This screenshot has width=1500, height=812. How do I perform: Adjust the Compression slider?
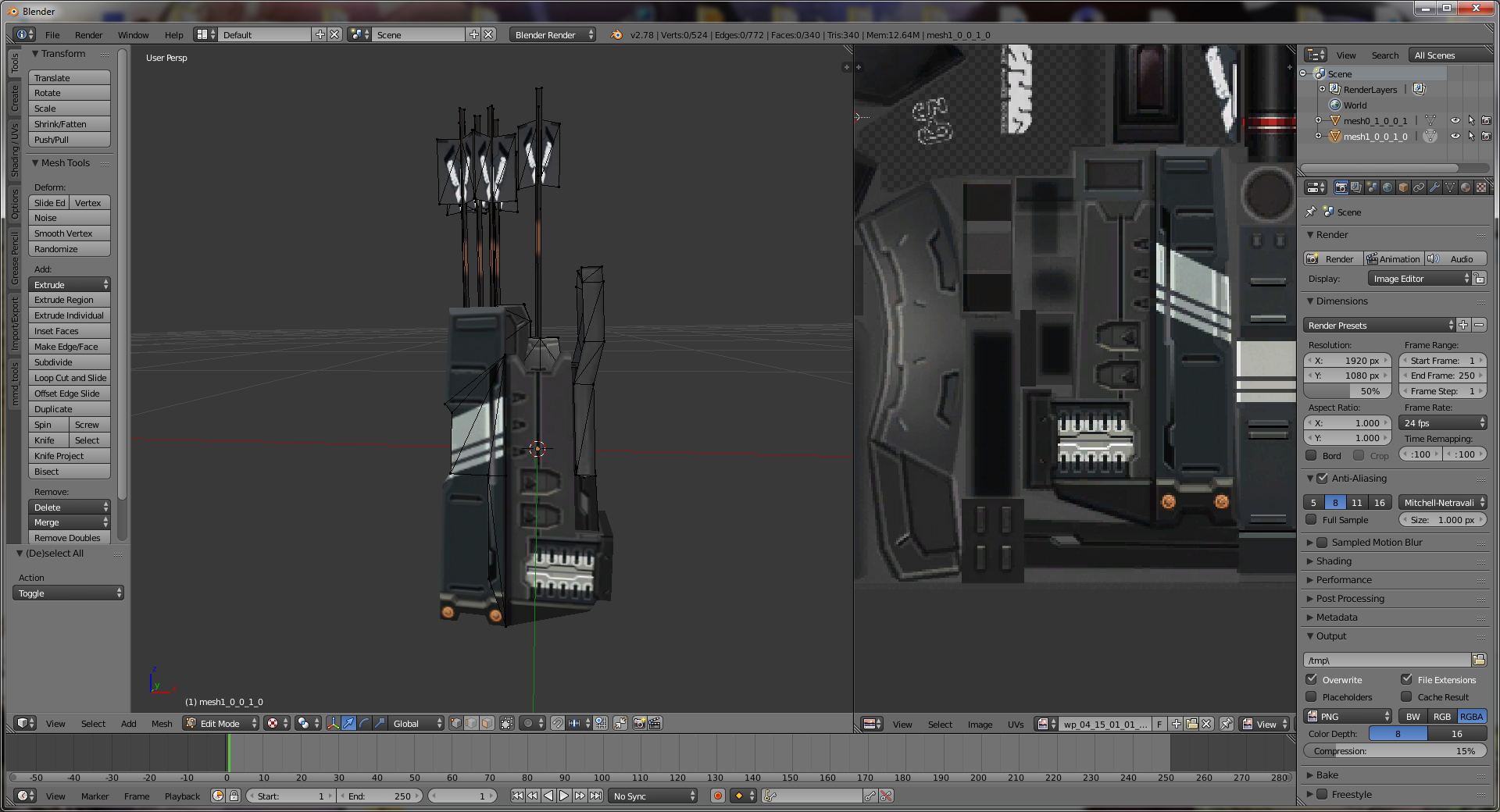click(1395, 751)
